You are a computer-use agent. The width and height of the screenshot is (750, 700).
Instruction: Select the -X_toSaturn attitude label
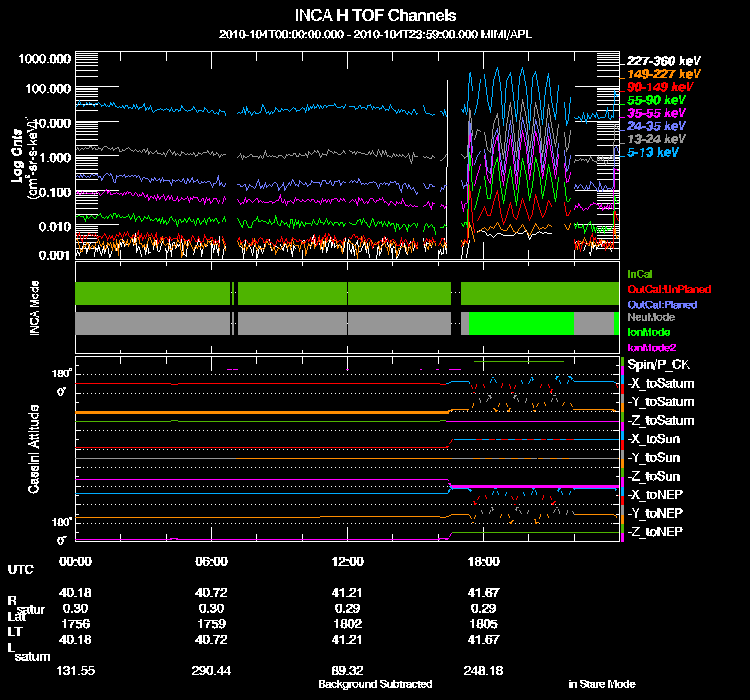coord(660,384)
